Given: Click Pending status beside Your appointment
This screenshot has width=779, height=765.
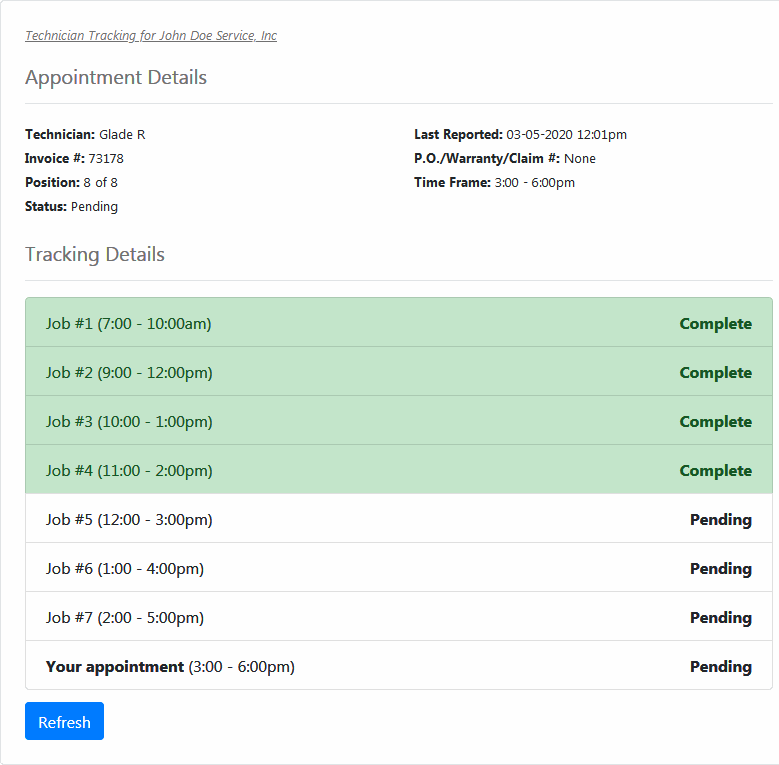Looking at the screenshot, I should 720,667.
